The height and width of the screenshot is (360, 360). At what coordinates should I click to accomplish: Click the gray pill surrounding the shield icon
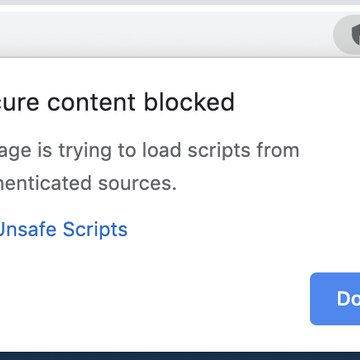[347, 35]
